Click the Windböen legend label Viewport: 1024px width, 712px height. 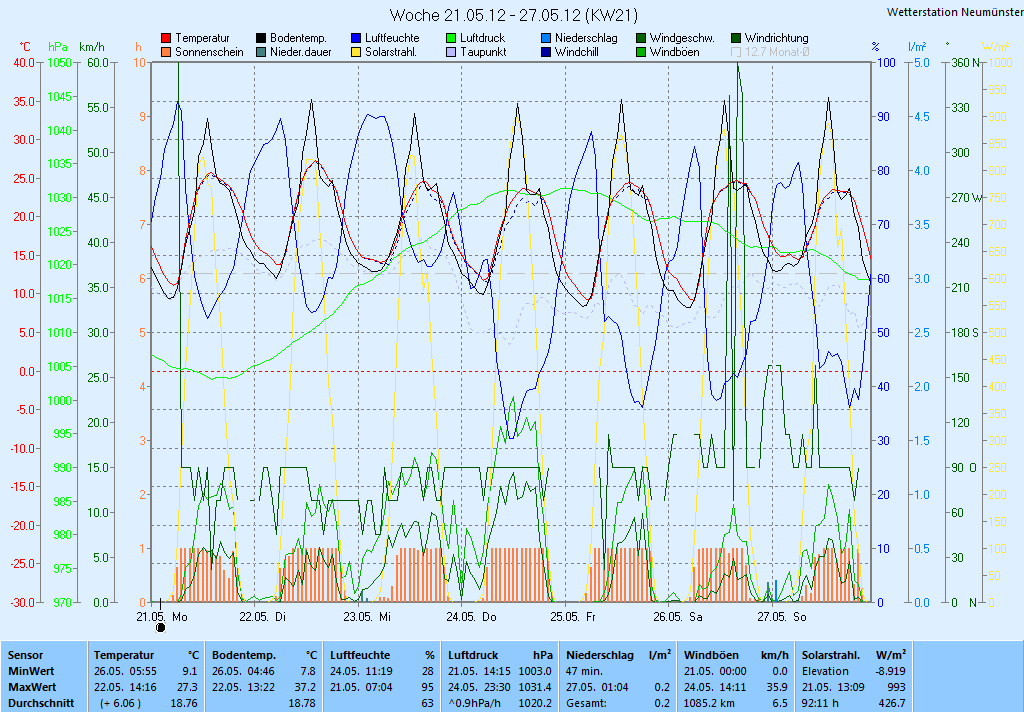coord(675,52)
